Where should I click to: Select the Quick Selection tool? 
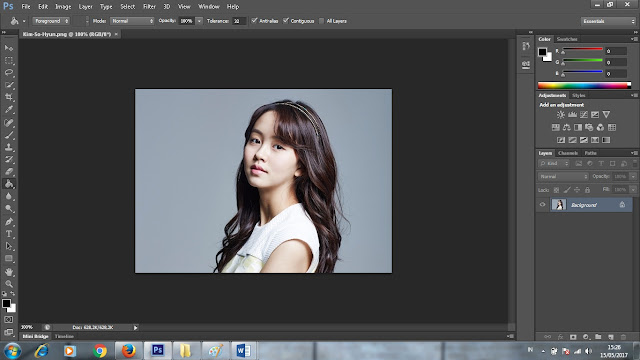click(x=9, y=85)
